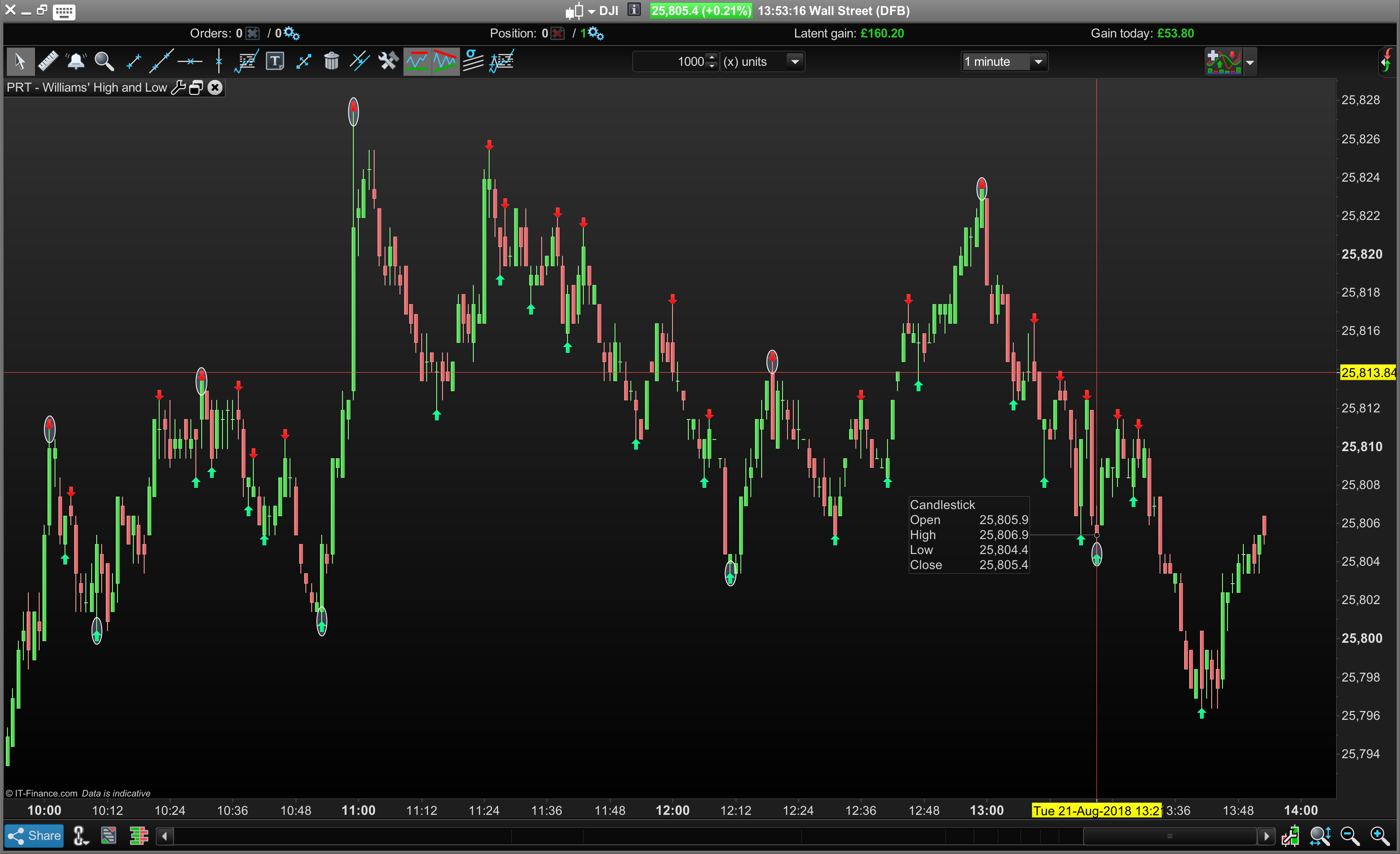Select the horizontal line drawing tool
This screenshot has width=1400, height=854.
(190, 61)
